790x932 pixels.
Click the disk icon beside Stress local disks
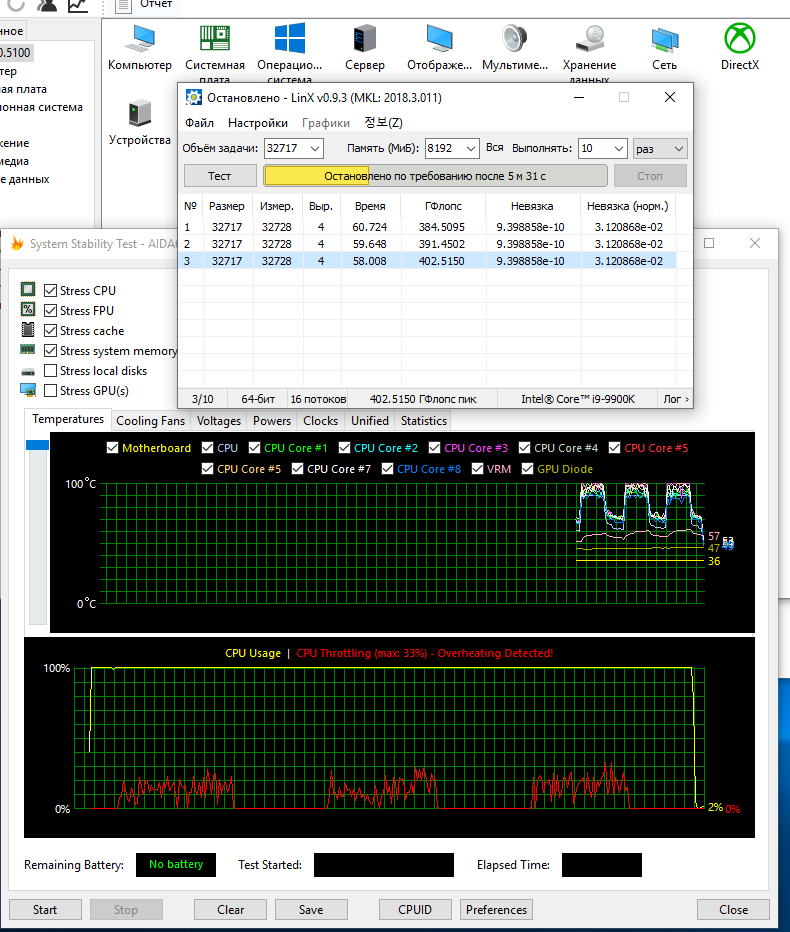27,371
